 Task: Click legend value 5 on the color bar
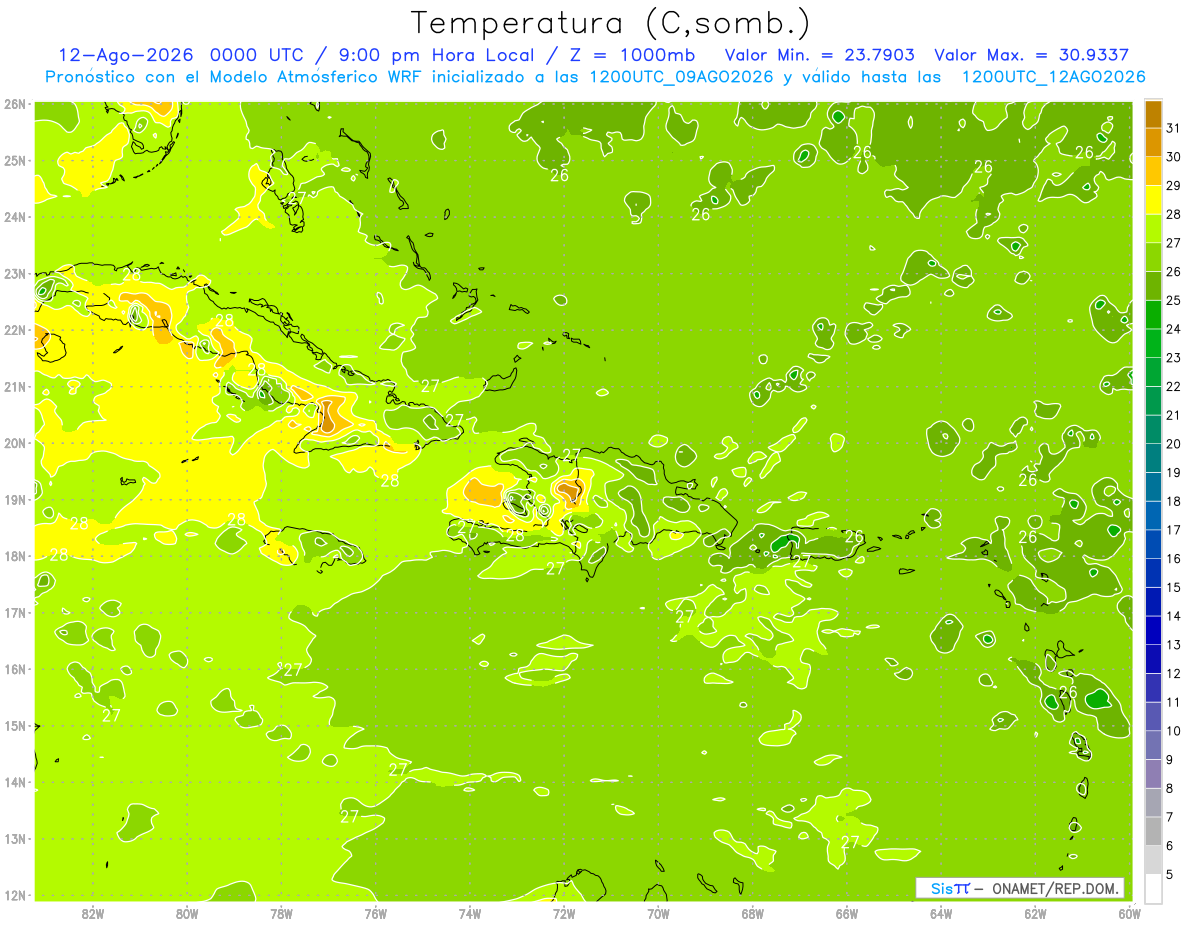[1170, 875]
